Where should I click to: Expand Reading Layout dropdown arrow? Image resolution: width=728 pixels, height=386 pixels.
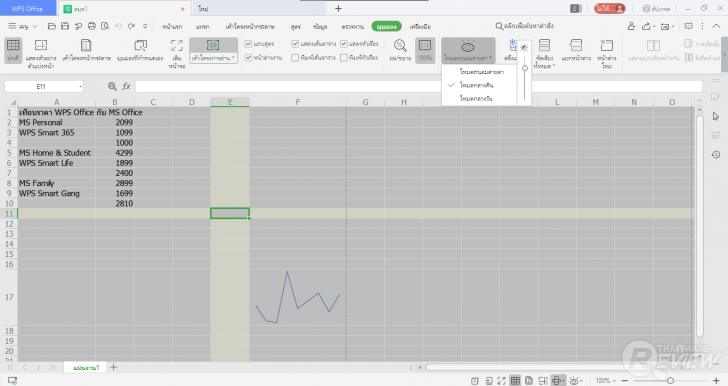[x=234, y=58]
